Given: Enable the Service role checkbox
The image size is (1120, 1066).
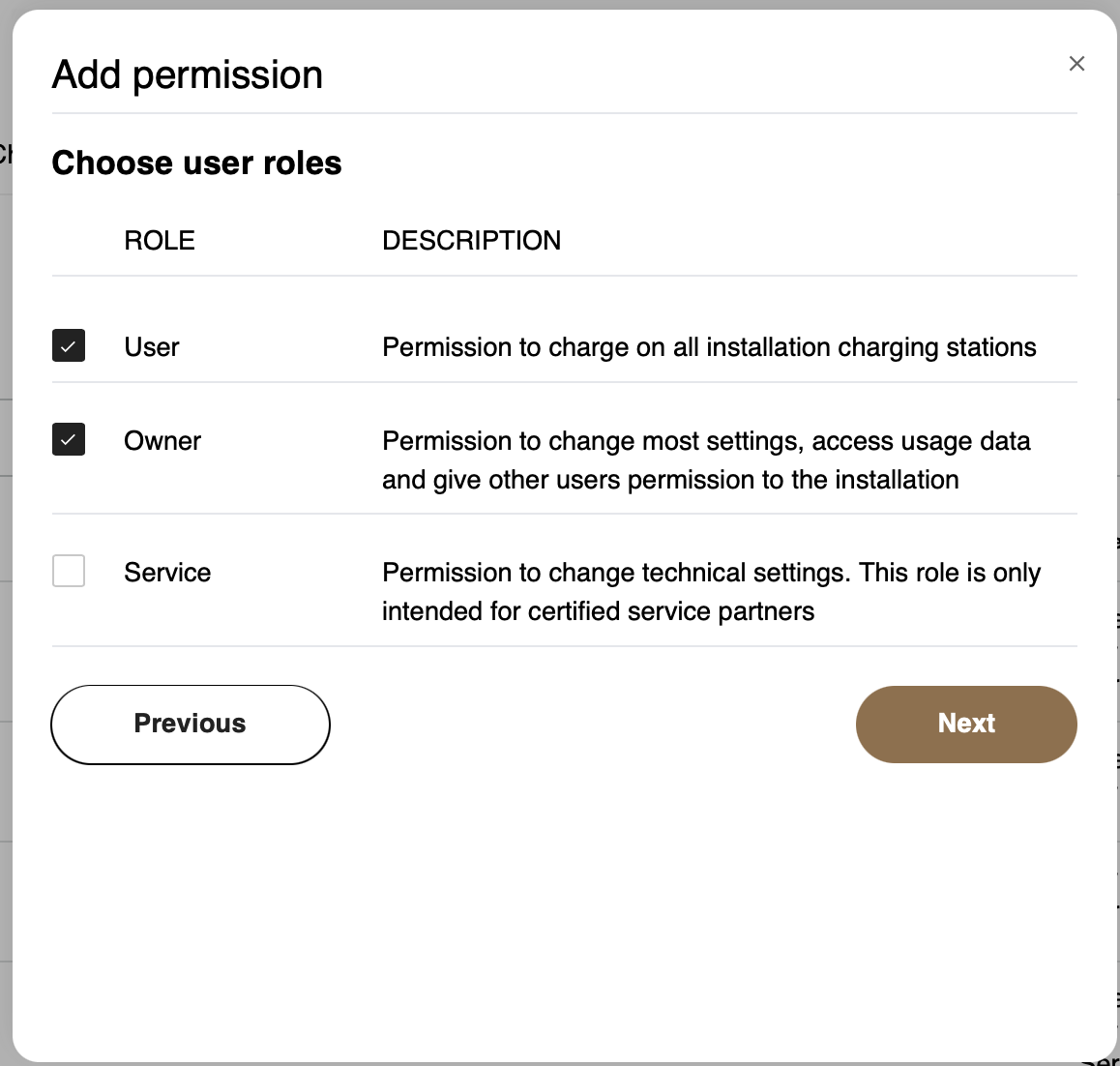Looking at the screenshot, I should coord(69,571).
